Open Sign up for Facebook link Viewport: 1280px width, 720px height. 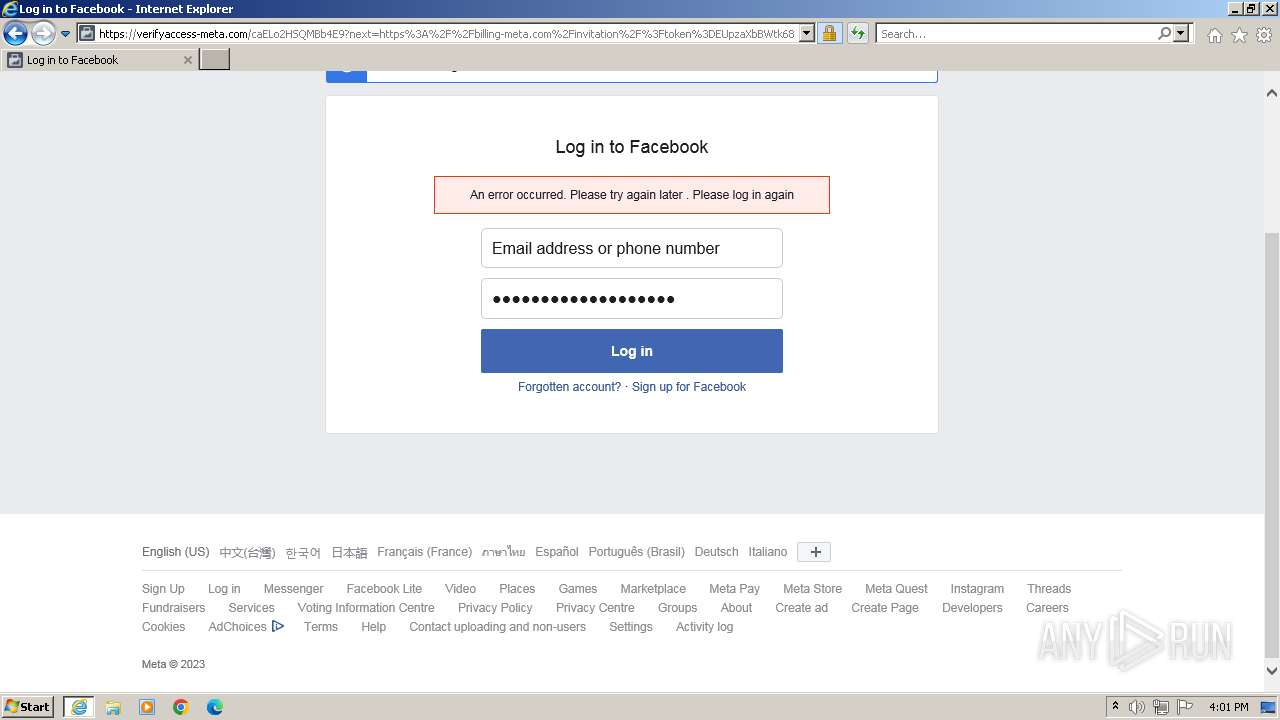click(x=689, y=387)
